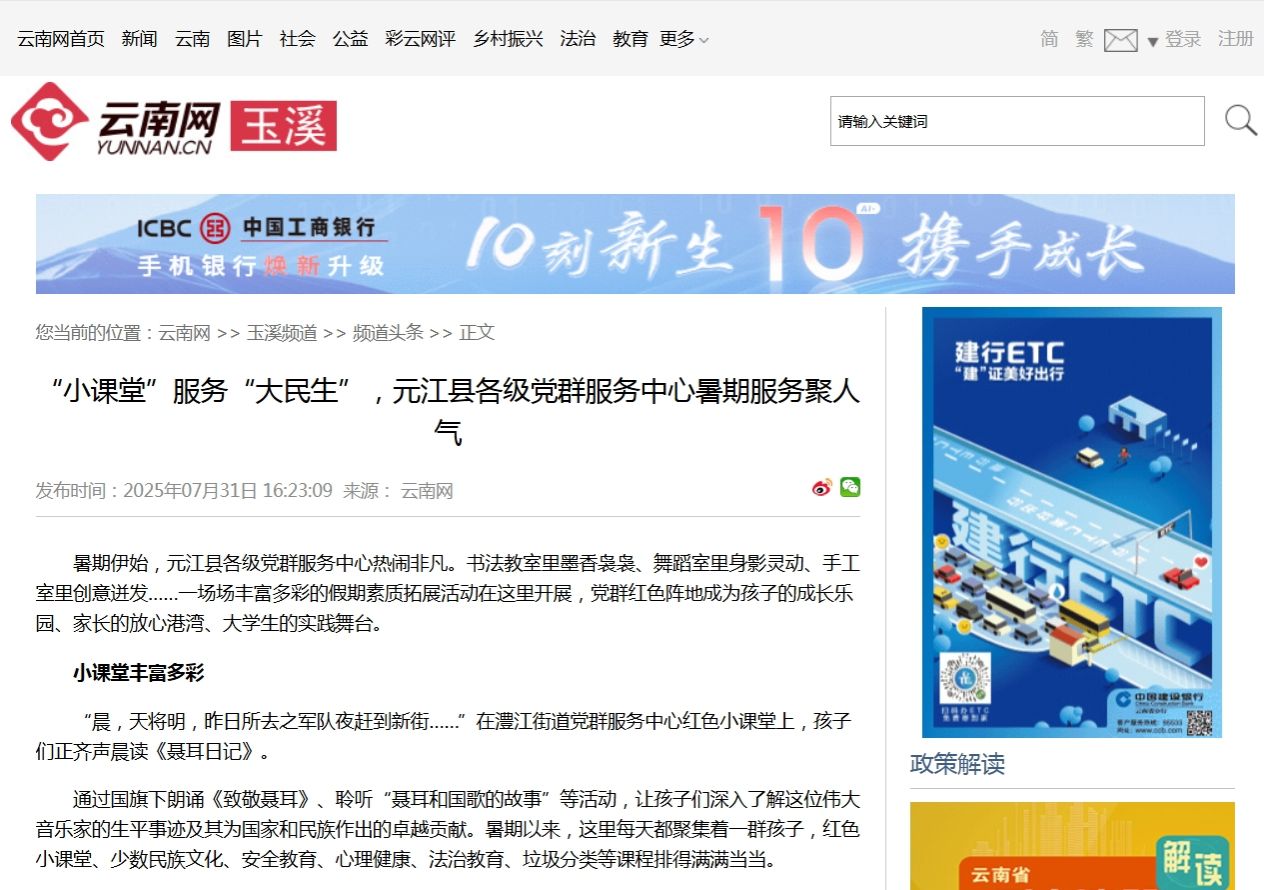
Task: Click the red 玉溪 channel badge
Action: 284,126
